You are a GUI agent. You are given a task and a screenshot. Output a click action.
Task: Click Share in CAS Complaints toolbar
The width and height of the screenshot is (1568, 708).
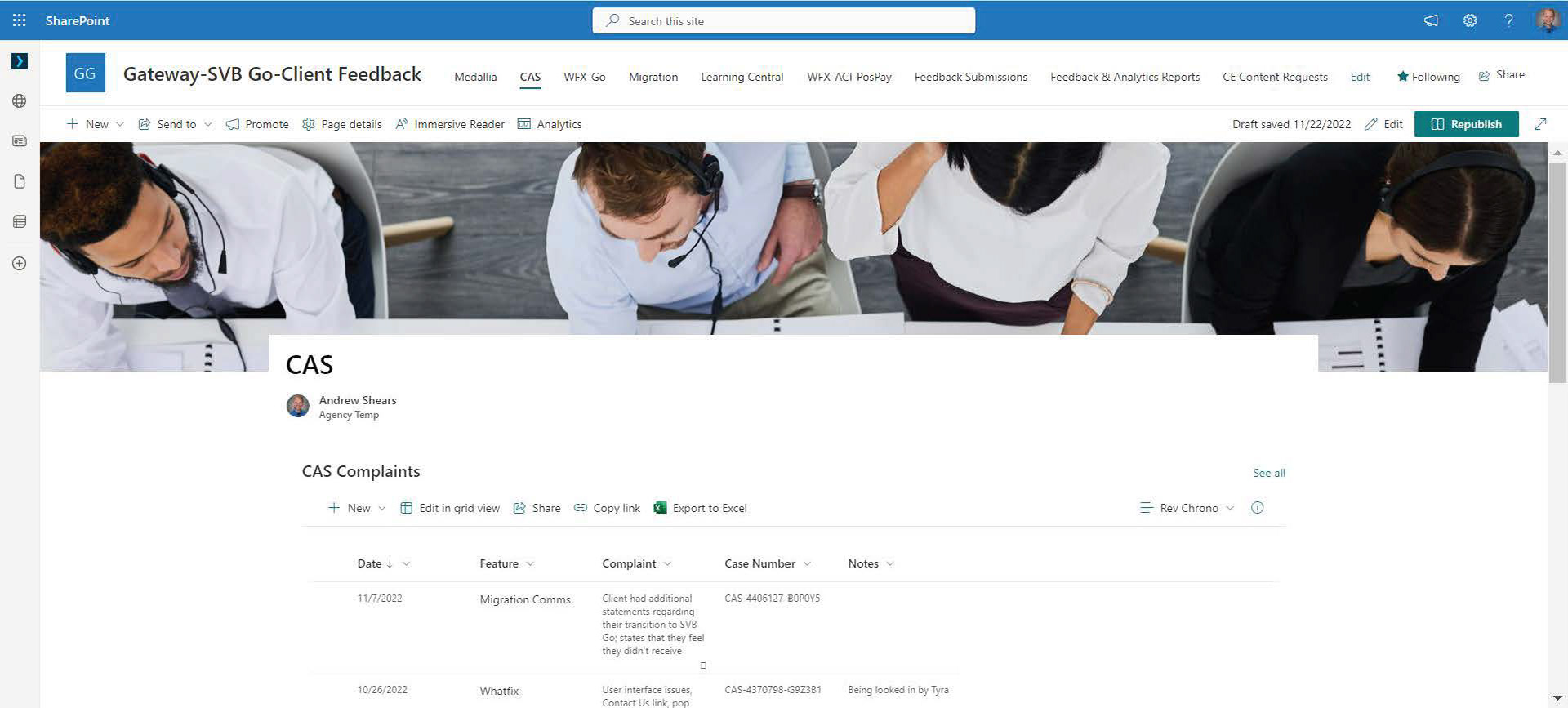pyautogui.click(x=537, y=508)
